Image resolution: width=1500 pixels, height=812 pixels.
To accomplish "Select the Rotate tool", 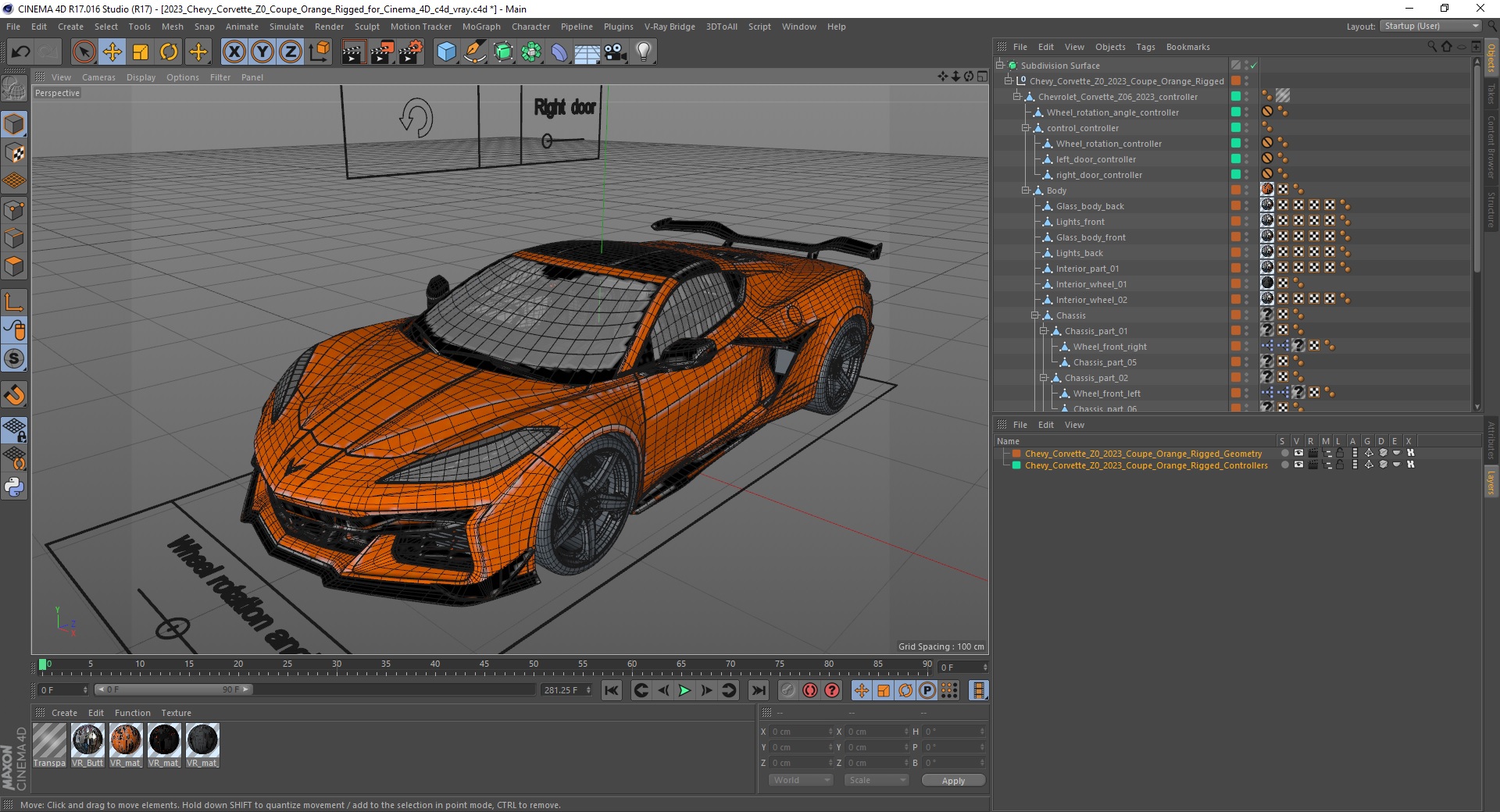I will (x=169, y=52).
